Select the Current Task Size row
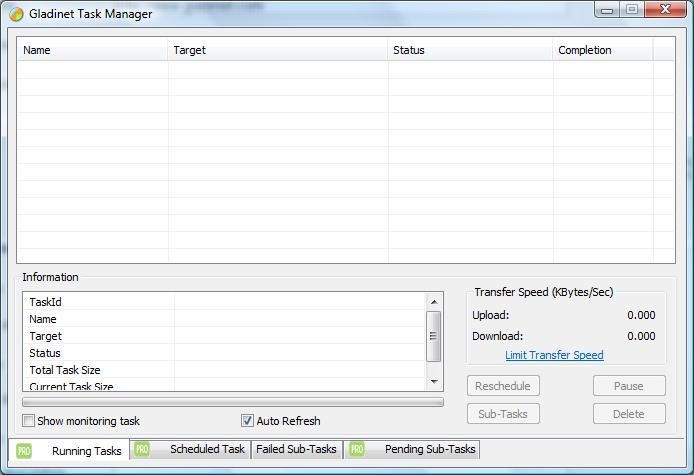The width and height of the screenshot is (694, 475). [224, 385]
